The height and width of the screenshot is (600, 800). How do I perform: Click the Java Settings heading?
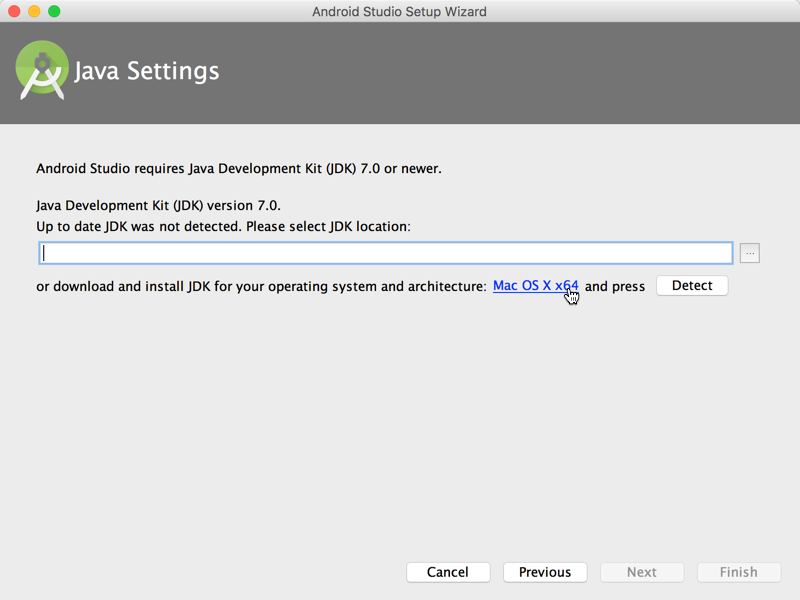pos(147,72)
